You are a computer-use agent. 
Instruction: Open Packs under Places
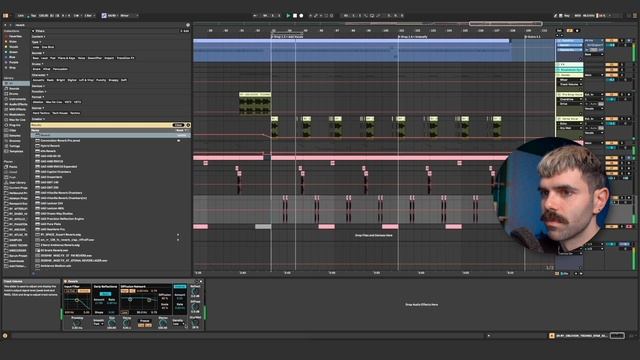13,167
